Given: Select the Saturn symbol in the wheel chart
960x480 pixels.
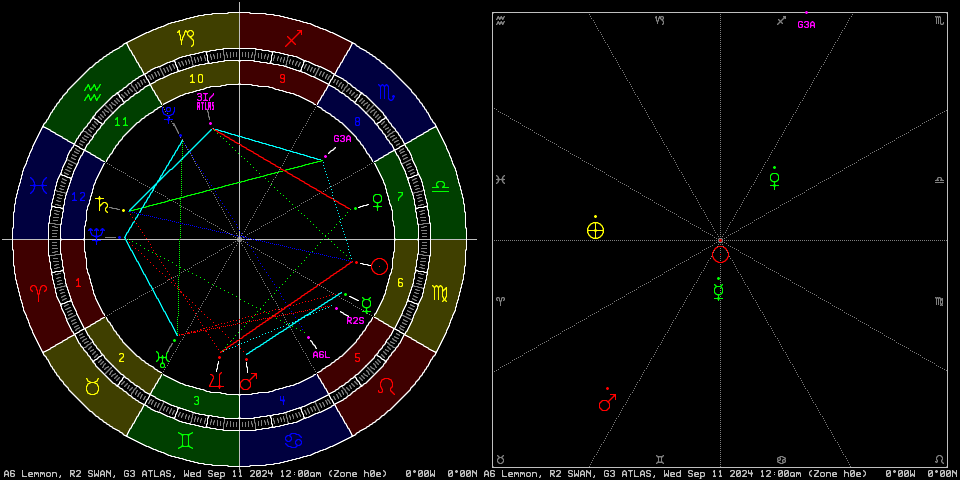Looking at the screenshot, I should pos(102,206).
